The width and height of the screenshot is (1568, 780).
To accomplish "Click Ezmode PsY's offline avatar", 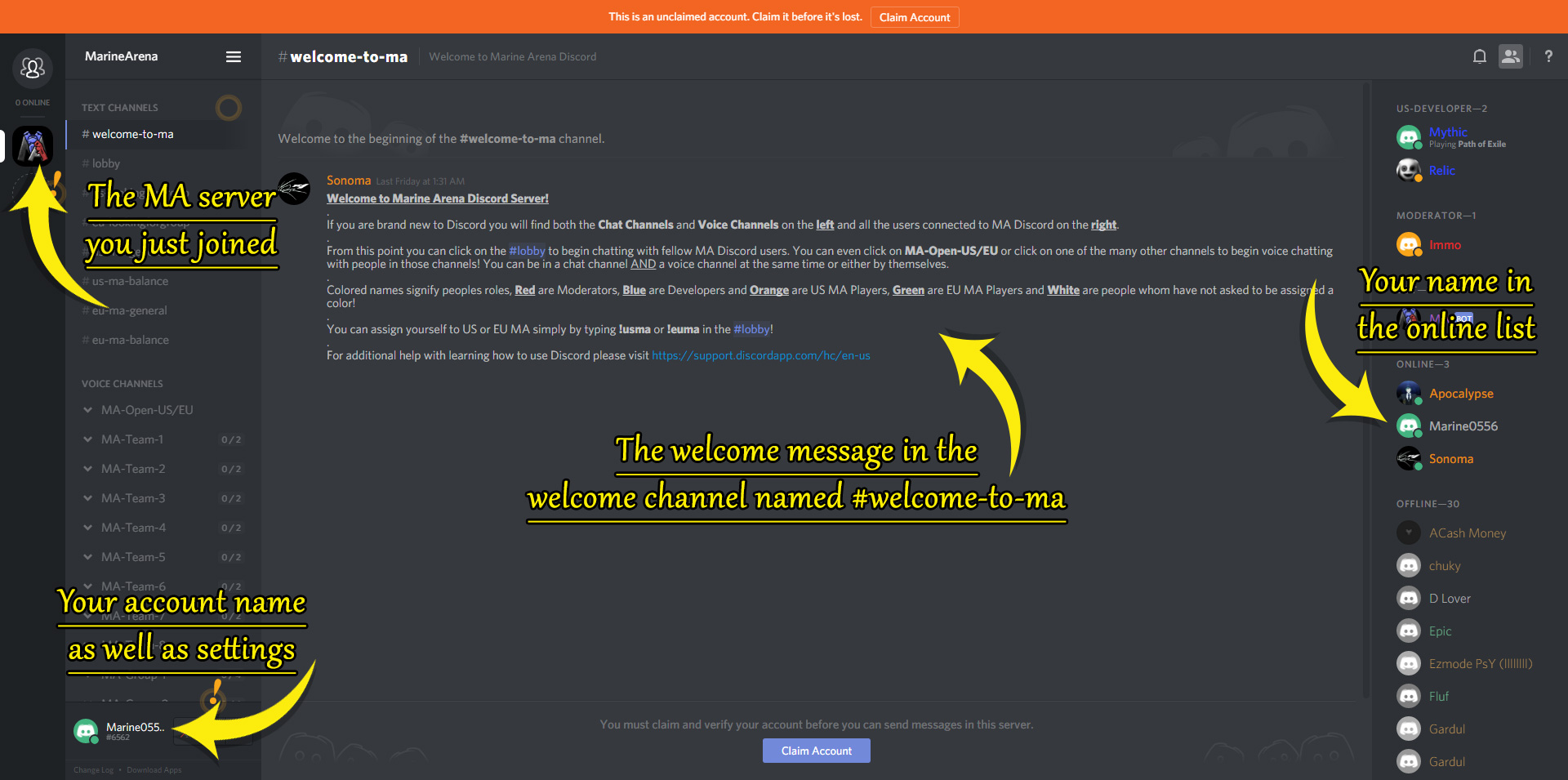I will coord(1409,663).
